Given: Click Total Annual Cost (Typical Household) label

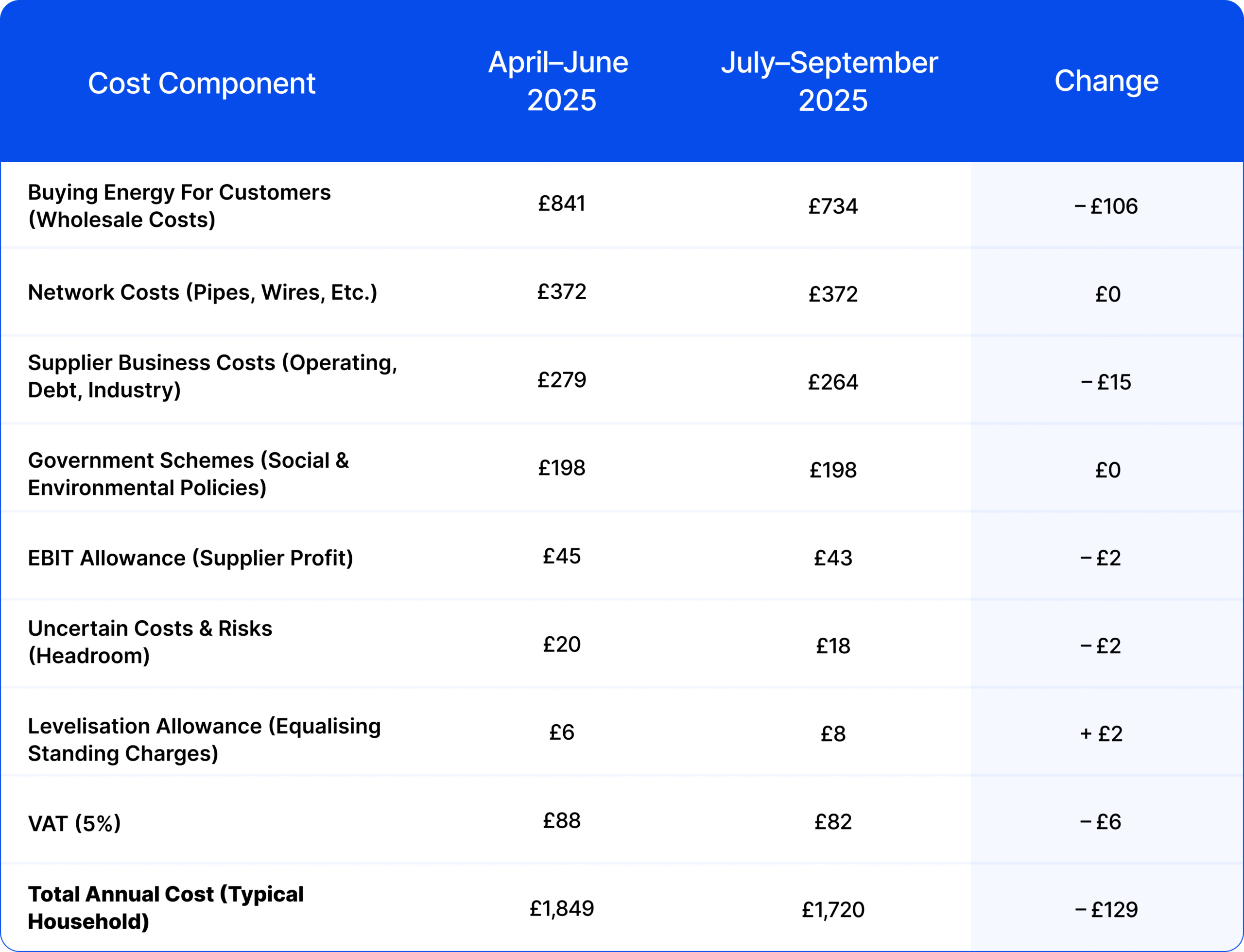Looking at the screenshot, I should point(166,908).
